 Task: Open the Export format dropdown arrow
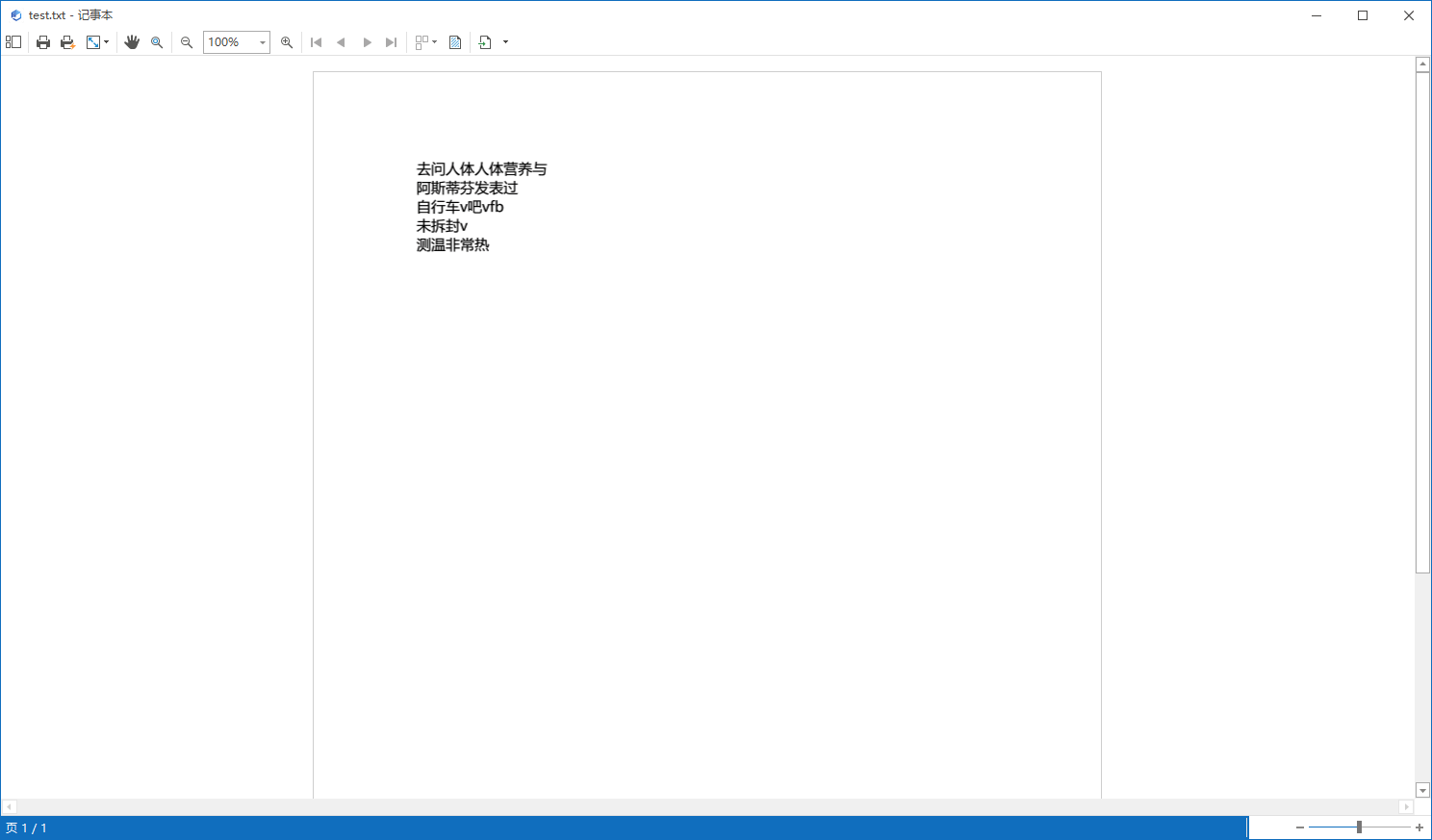506,42
